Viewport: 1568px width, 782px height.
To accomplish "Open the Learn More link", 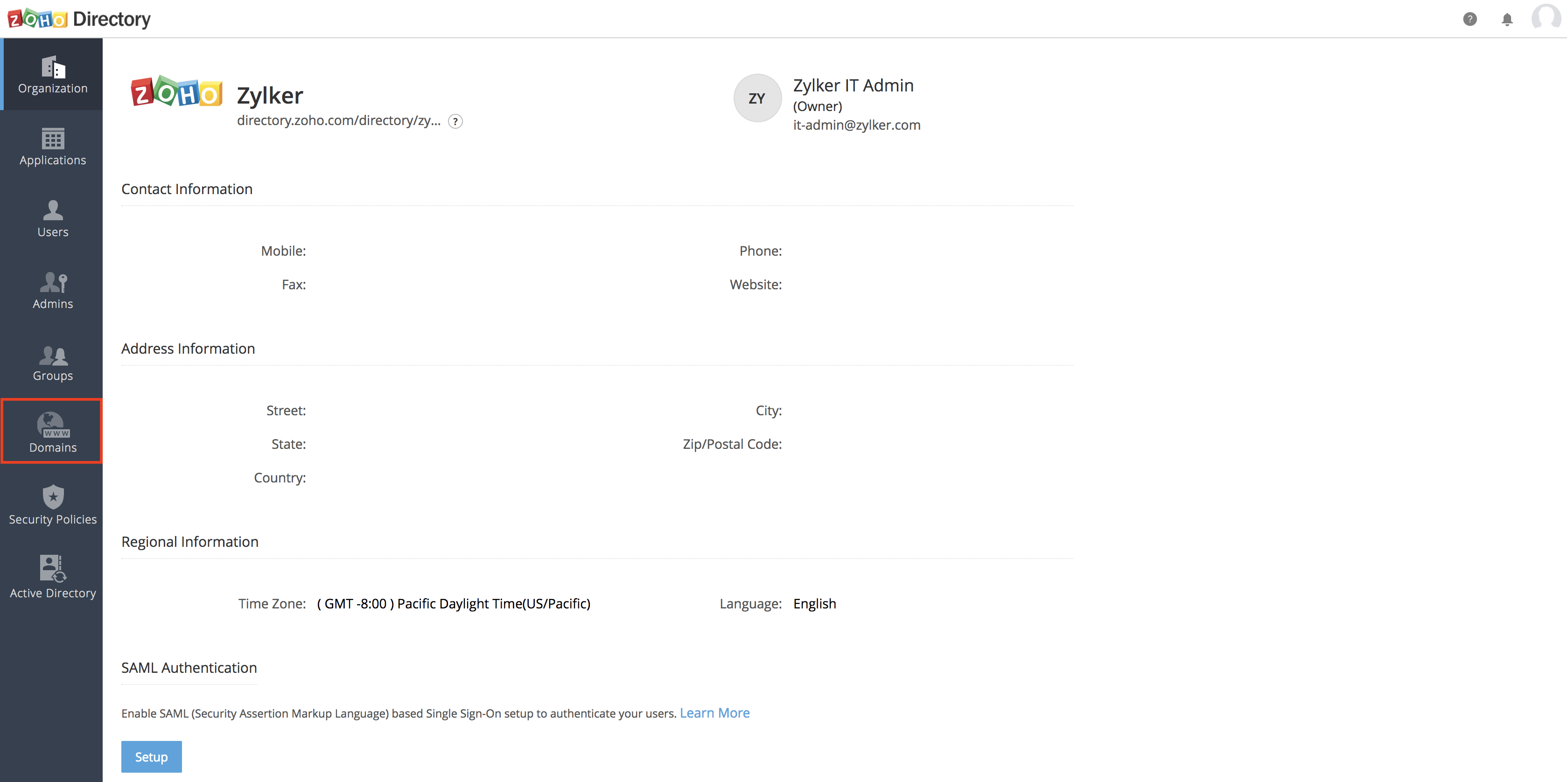I will 714,712.
